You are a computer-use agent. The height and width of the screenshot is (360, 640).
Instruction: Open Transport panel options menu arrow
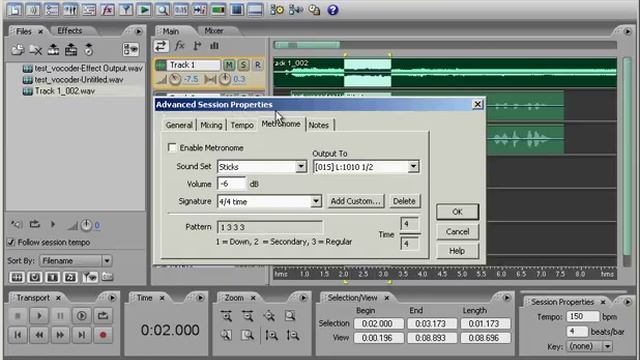[x=112, y=298]
